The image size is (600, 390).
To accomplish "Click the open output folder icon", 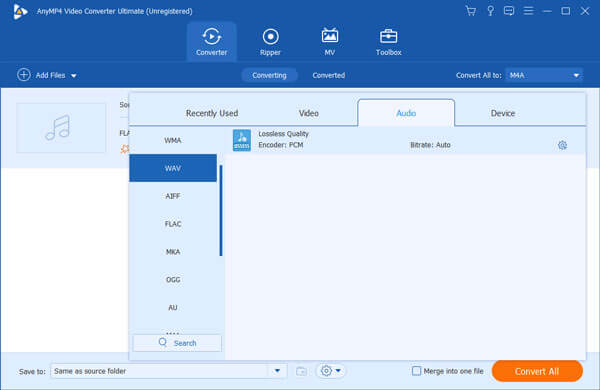I will (x=302, y=371).
